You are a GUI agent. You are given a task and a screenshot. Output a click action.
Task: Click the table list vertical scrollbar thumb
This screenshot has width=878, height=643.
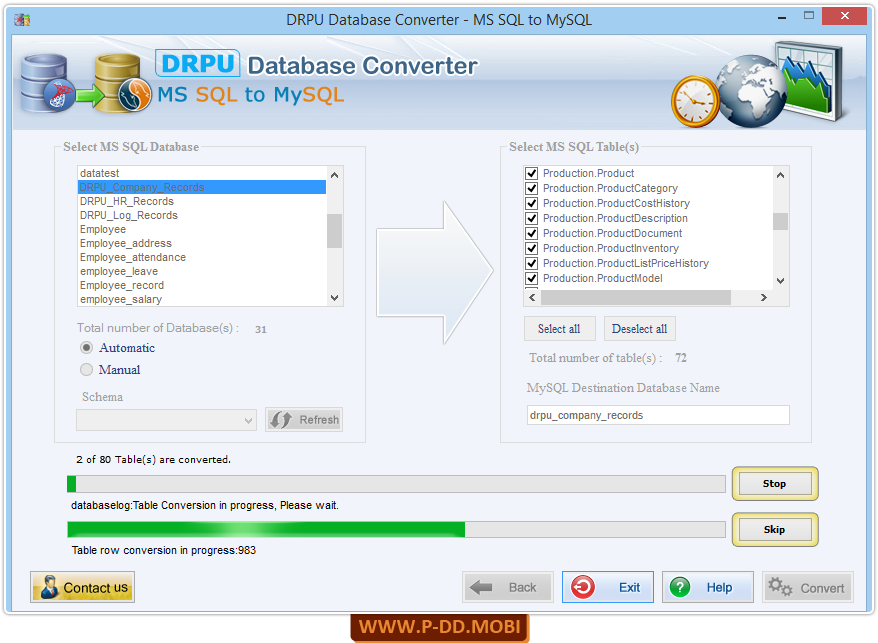coord(781,221)
